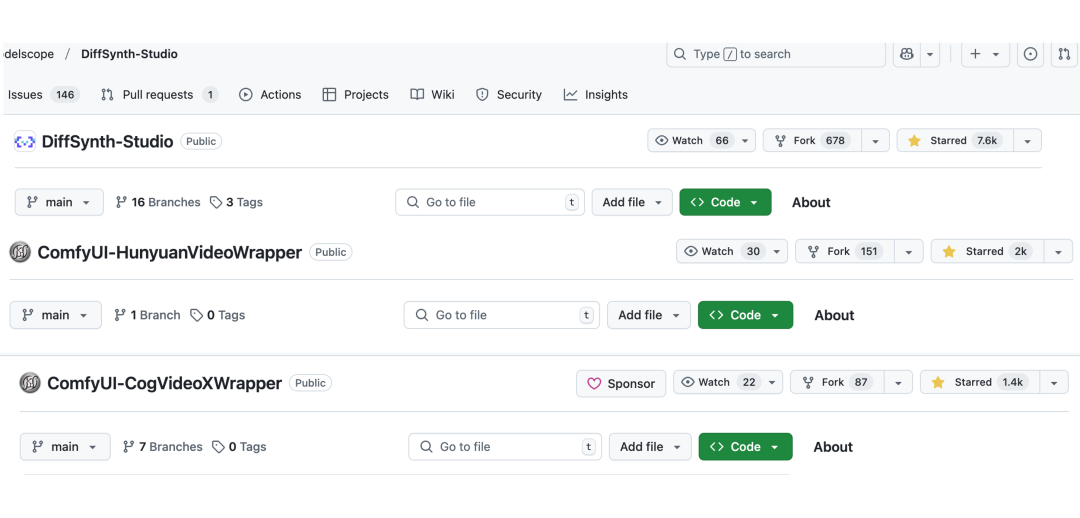
Task: Click the DiffSynth-Studio repository logo
Action: pyautogui.click(x=25, y=142)
